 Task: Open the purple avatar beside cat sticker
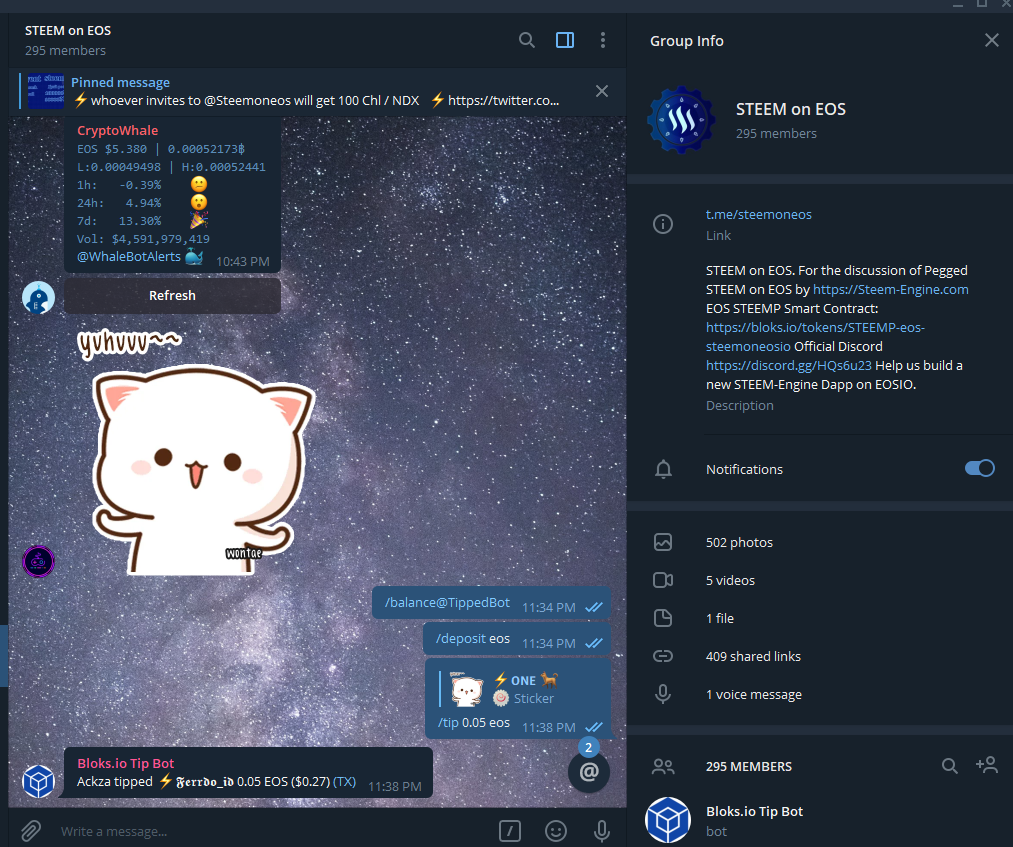(38, 561)
